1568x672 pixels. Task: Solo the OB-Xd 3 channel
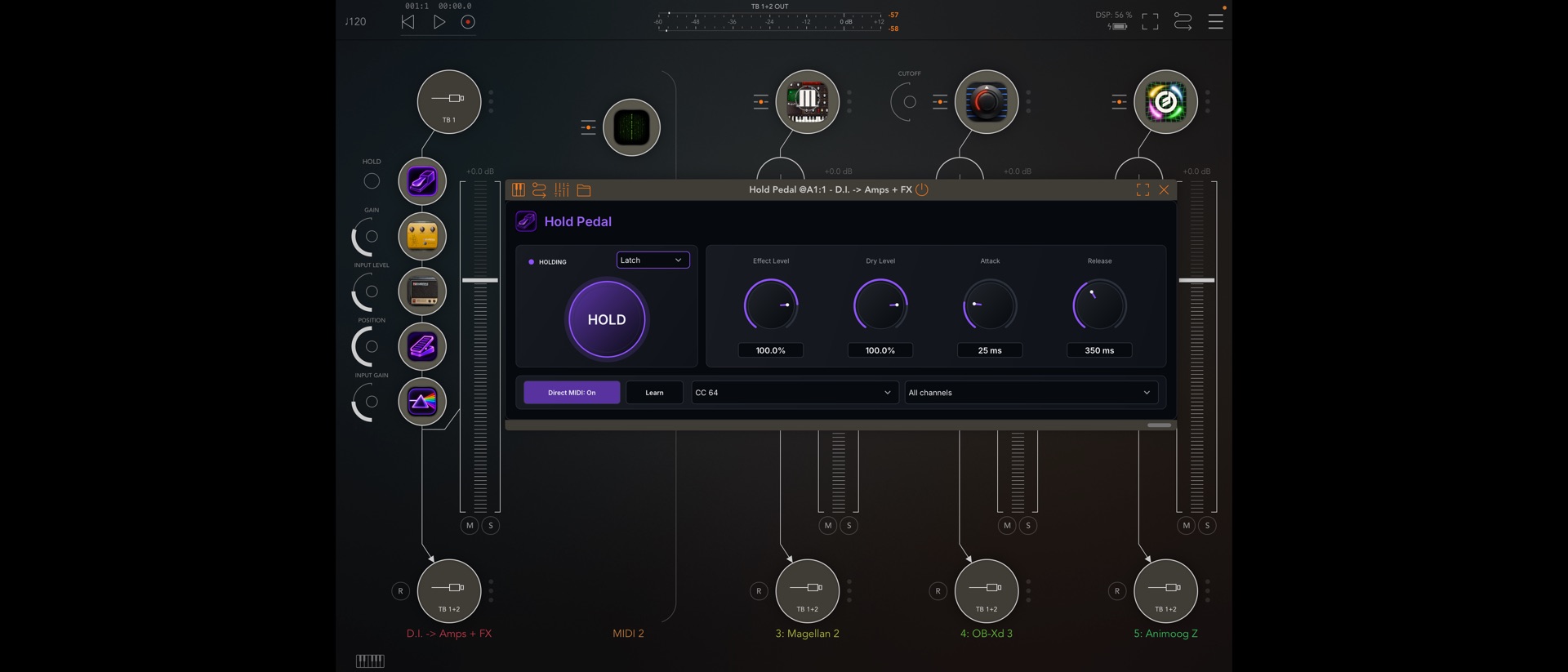(1028, 526)
